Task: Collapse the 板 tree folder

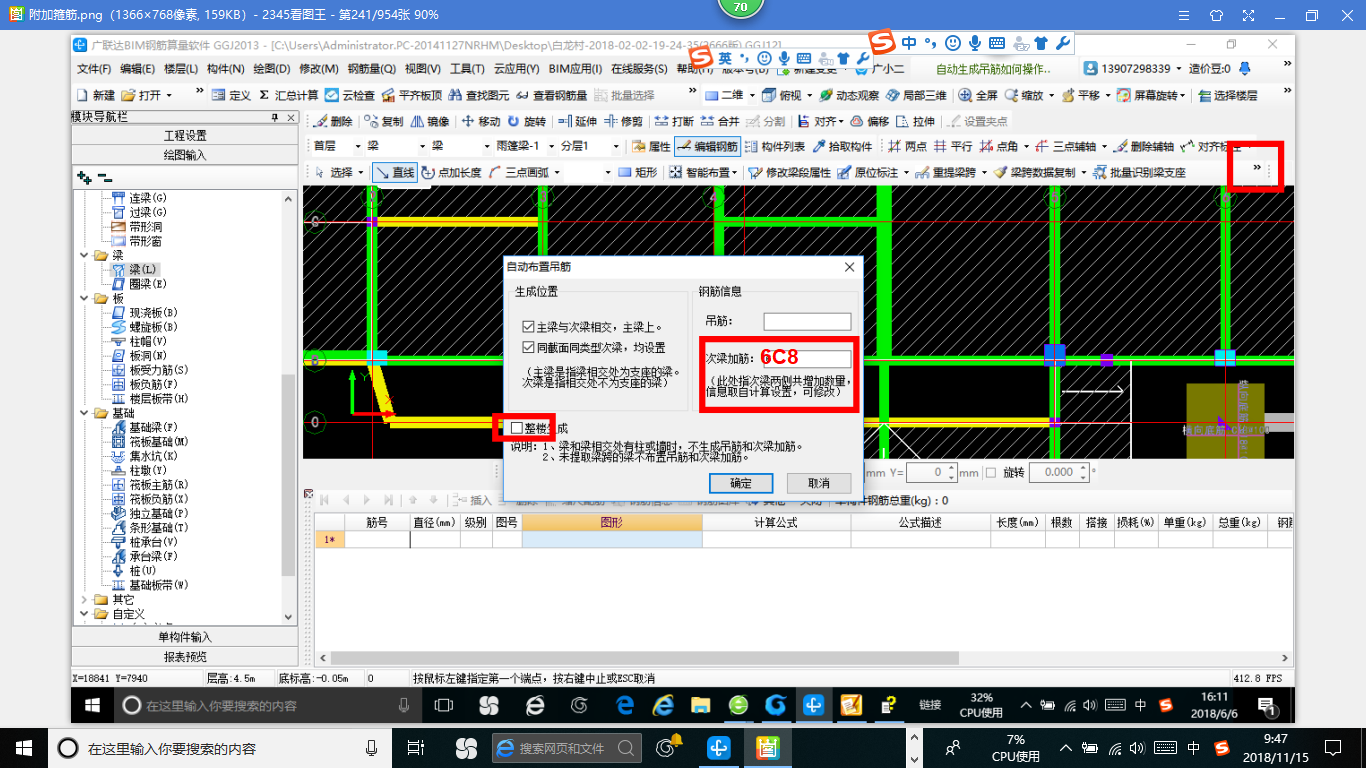Action: [x=85, y=298]
